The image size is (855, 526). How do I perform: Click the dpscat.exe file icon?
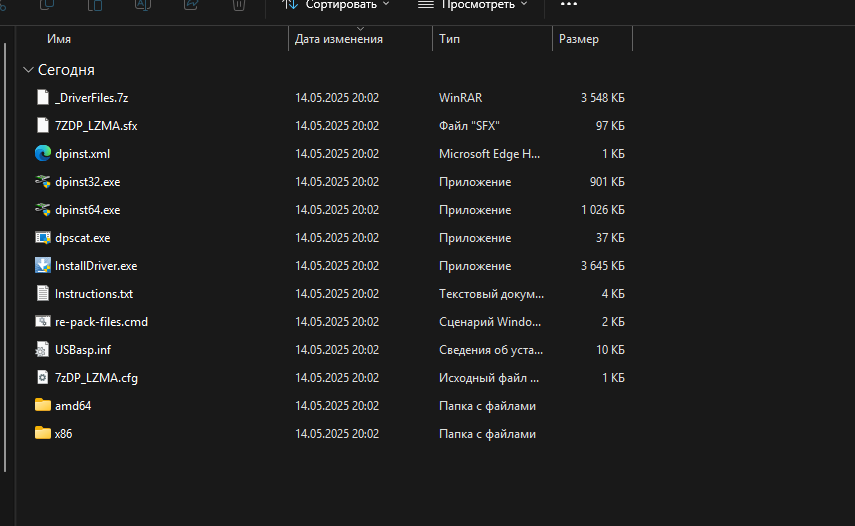coord(42,238)
